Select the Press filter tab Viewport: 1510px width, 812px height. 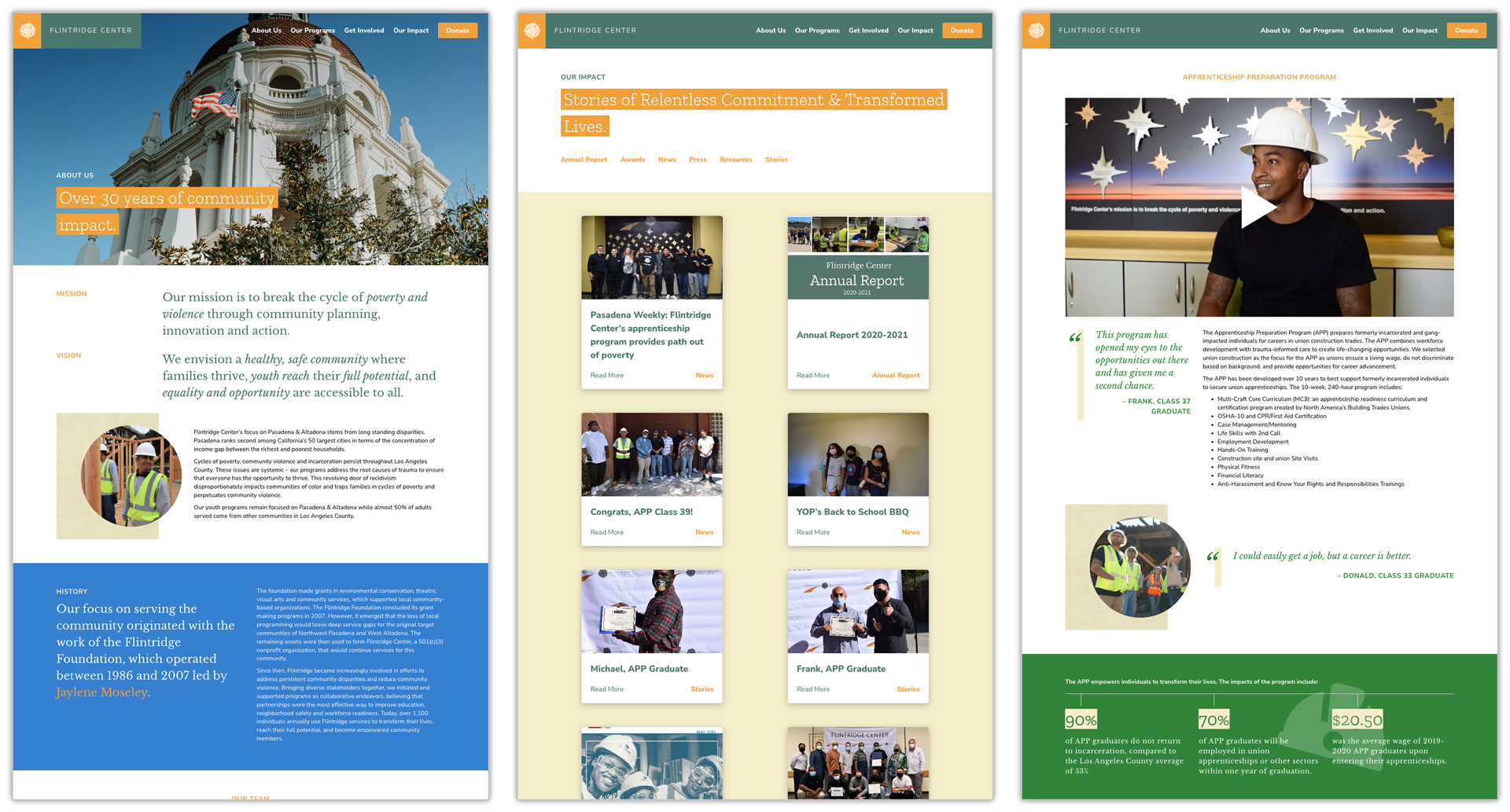tap(698, 160)
